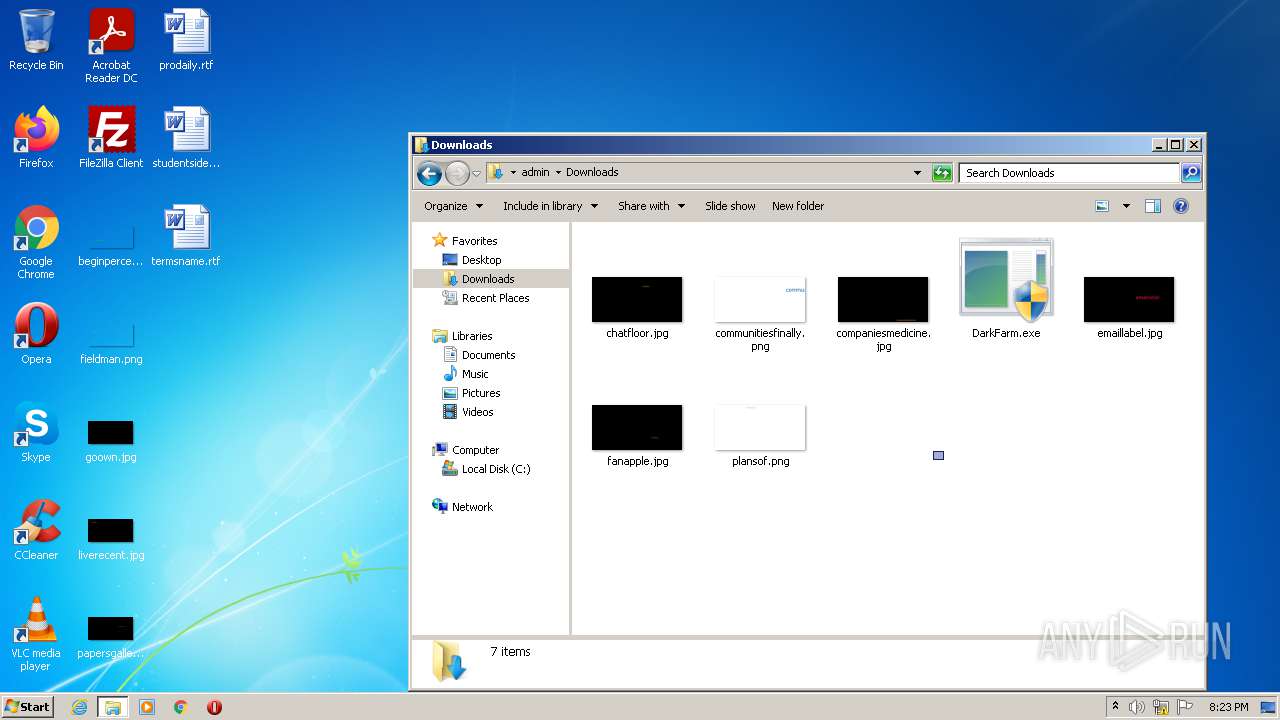Viewport: 1280px width, 720px height.
Task: Open Organize dropdown menu
Action: (453, 206)
